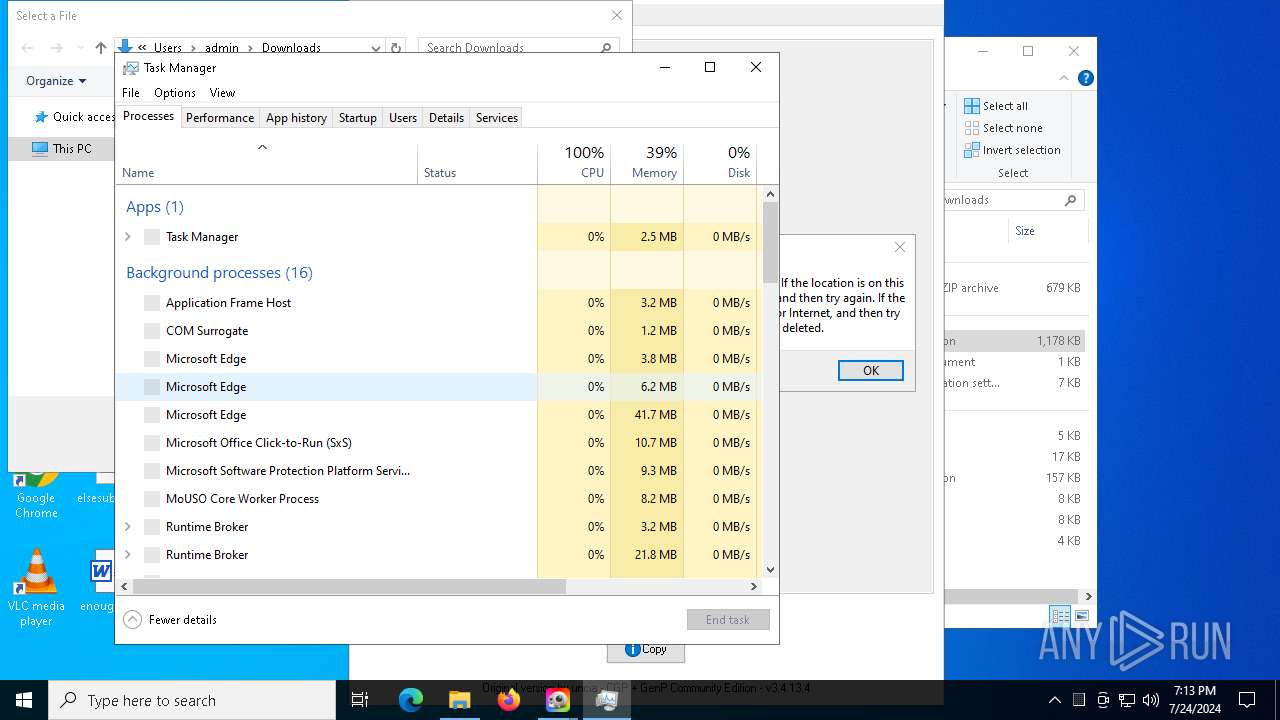Click the taskbar search box
1280x720 pixels.
[x=192, y=700]
